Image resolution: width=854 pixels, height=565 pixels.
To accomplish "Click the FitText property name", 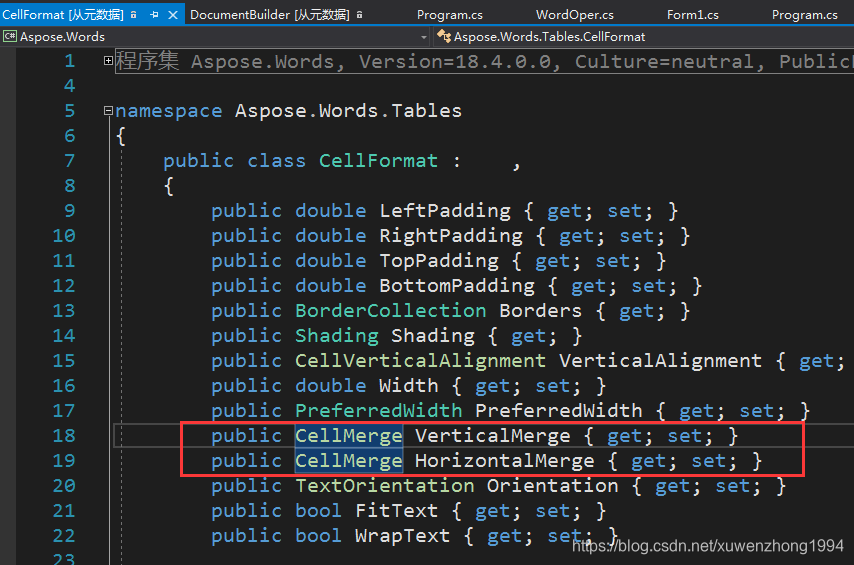I will (x=396, y=511).
